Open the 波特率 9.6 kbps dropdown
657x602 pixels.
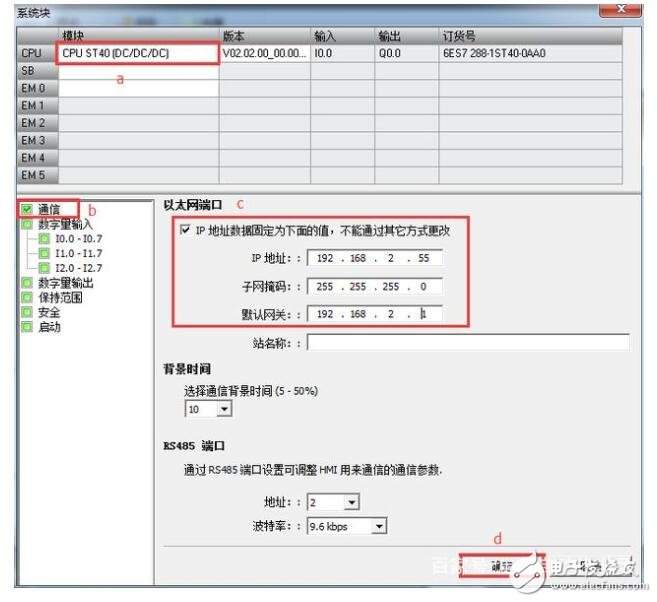(379, 526)
